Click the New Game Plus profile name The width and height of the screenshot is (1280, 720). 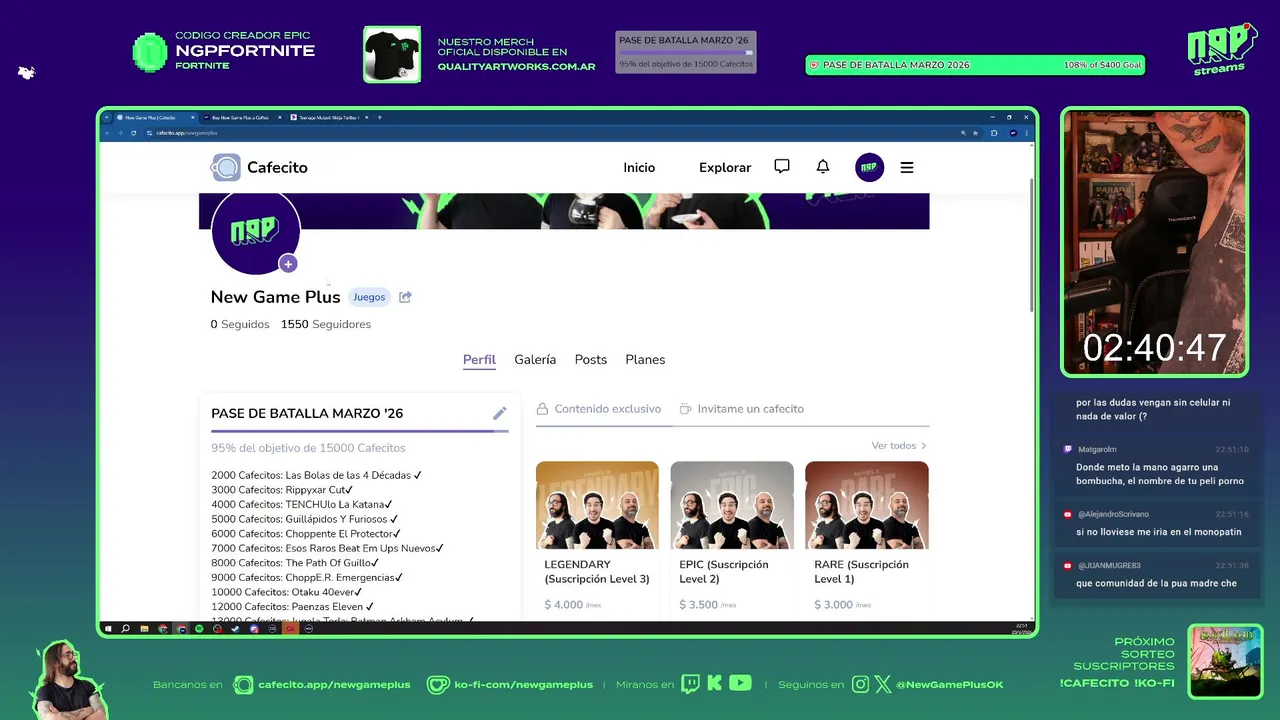tap(275, 297)
